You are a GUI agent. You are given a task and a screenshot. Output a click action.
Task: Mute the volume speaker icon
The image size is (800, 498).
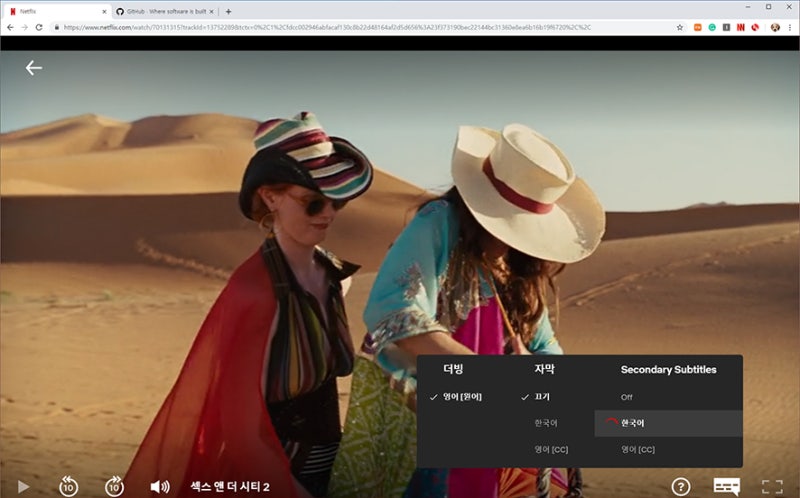(160, 486)
